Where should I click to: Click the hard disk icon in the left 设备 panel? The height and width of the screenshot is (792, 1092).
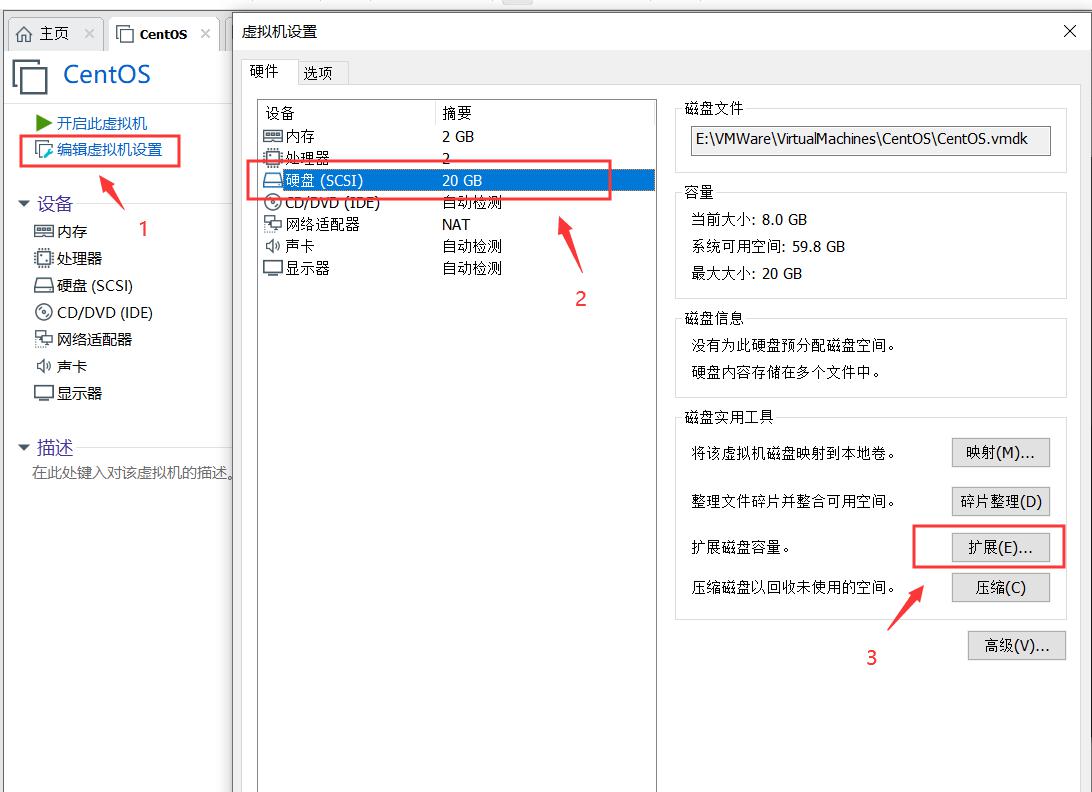(44, 286)
